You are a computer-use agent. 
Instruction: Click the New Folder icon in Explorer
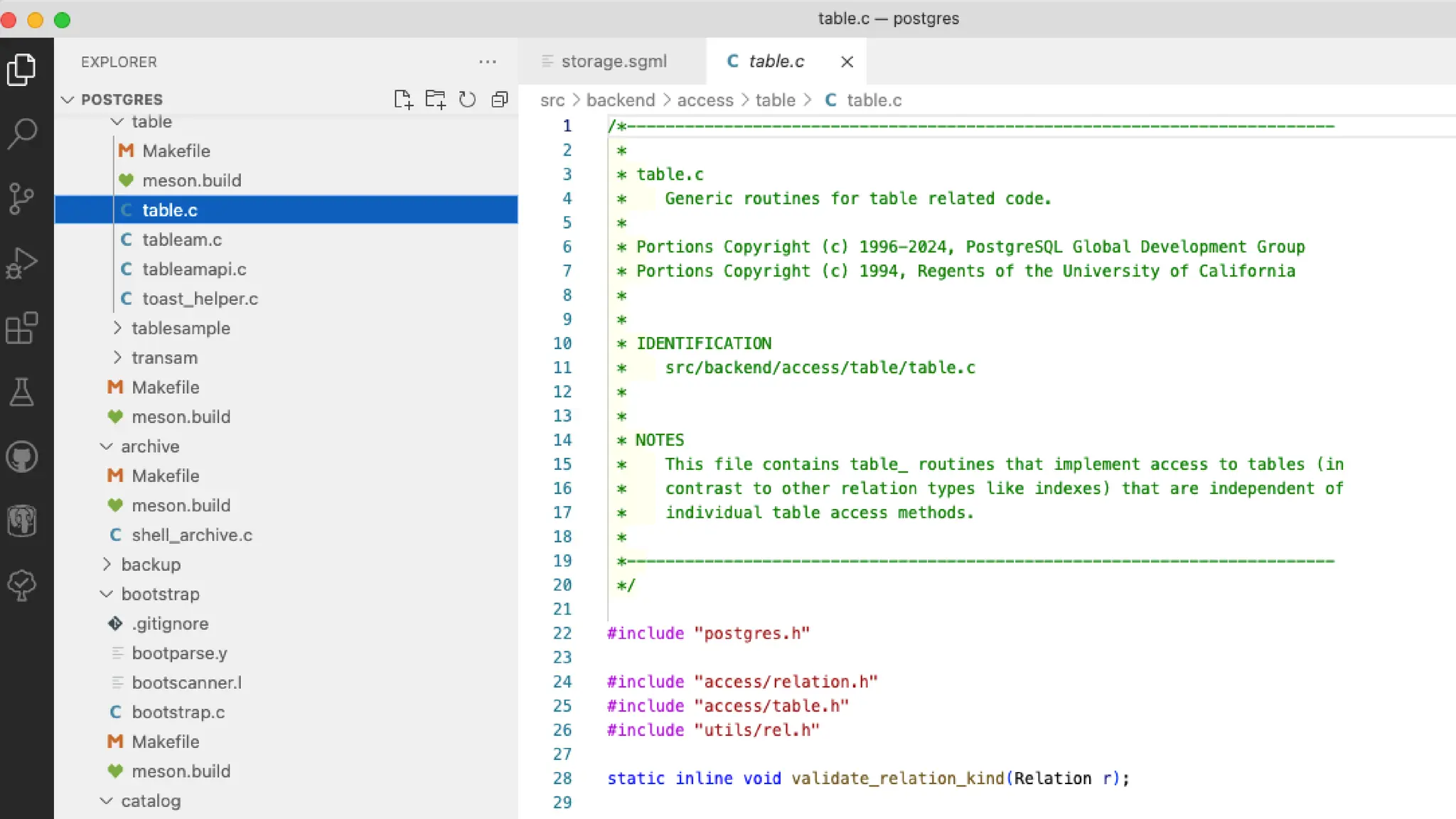[x=435, y=100]
